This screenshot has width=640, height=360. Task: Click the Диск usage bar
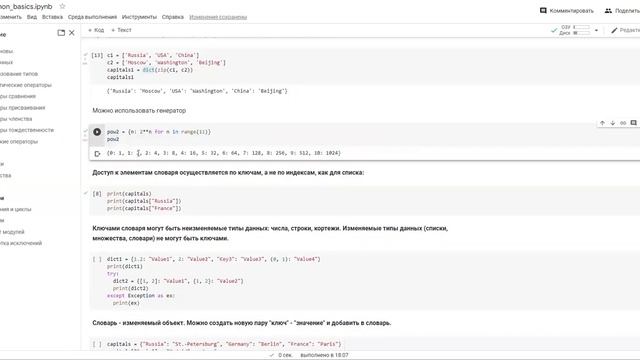pos(581,33)
